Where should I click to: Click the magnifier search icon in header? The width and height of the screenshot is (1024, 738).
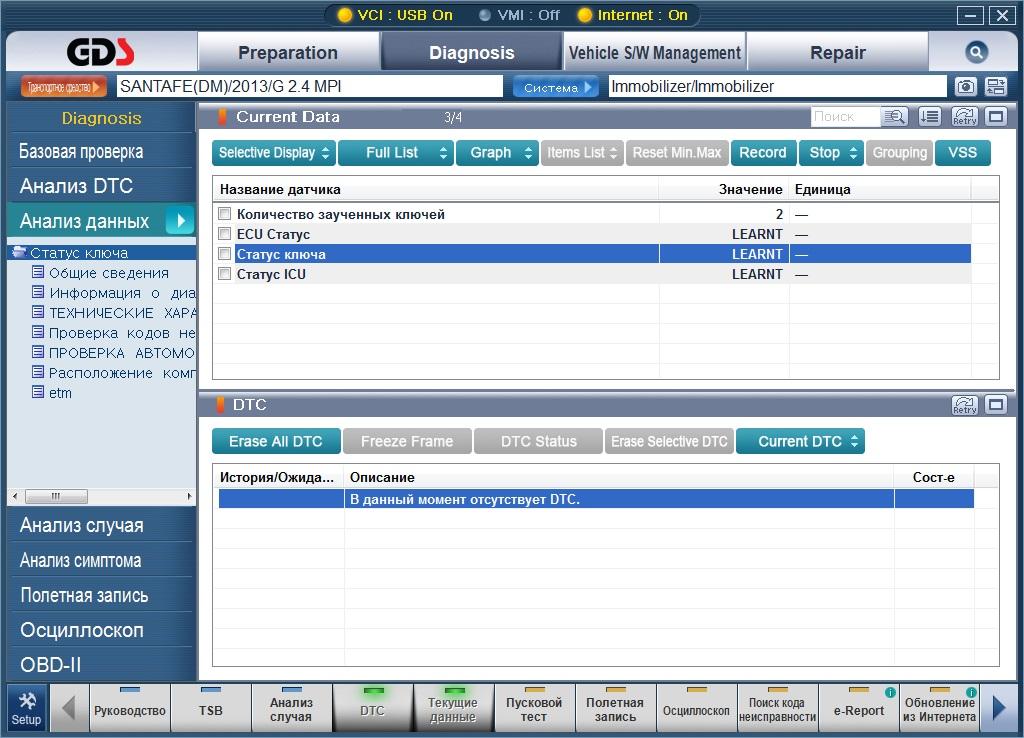point(976,52)
